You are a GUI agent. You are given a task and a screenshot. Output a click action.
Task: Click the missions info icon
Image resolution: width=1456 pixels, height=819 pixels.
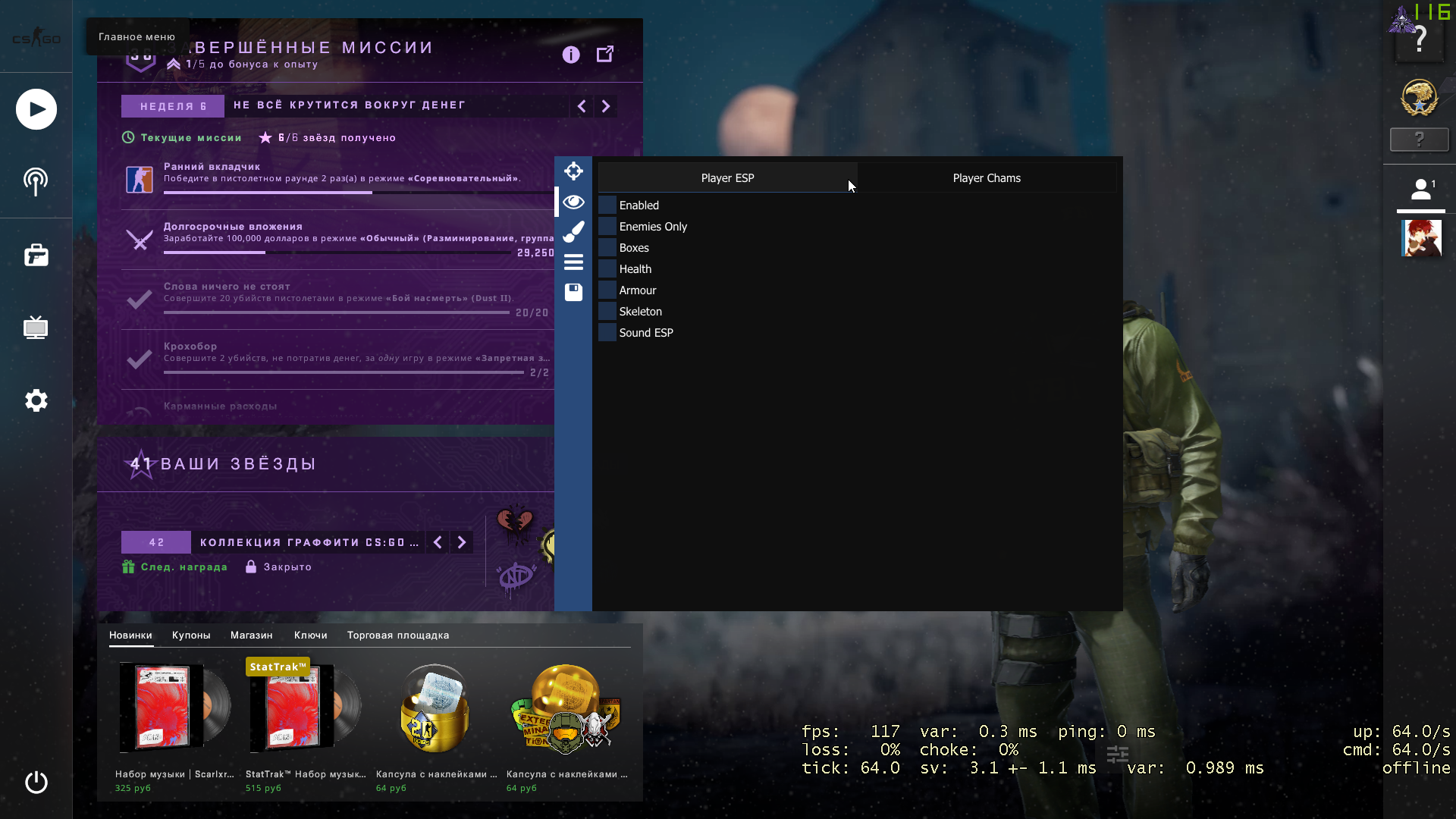(x=571, y=55)
